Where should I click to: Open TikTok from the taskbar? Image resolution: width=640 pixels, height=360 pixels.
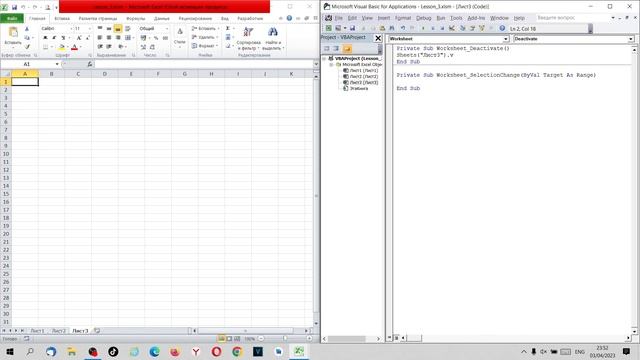point(113,351)
